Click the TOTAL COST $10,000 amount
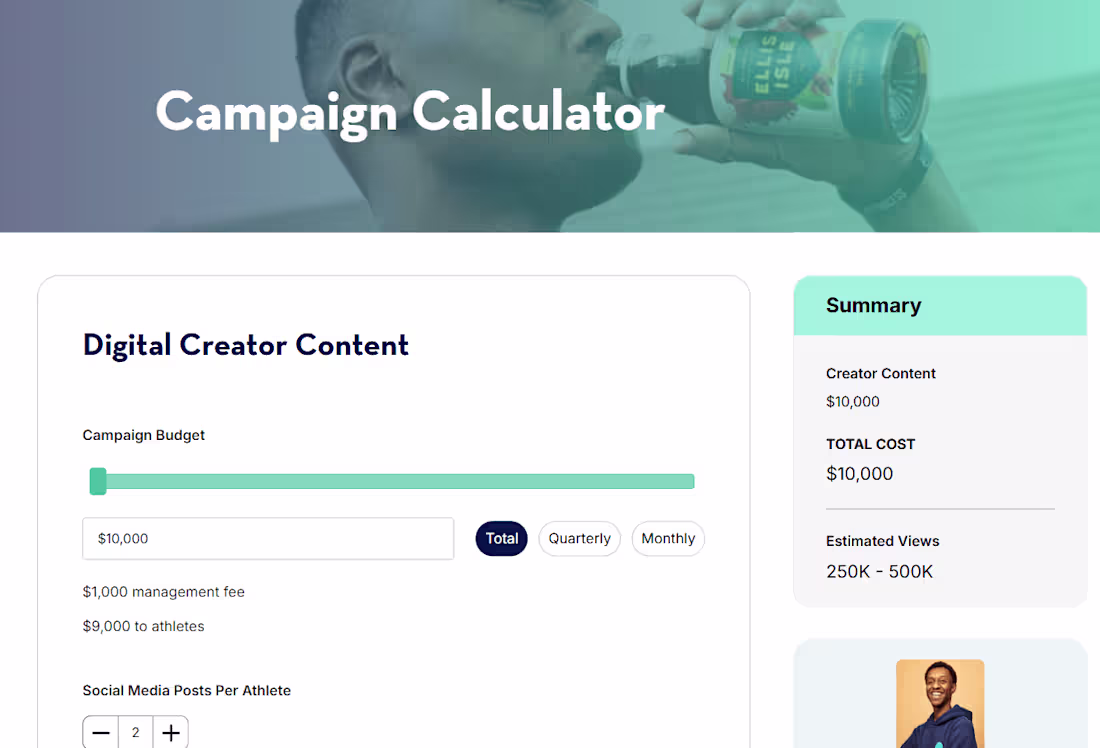This screenshot has height=748, width=1100. coord(859,473)
